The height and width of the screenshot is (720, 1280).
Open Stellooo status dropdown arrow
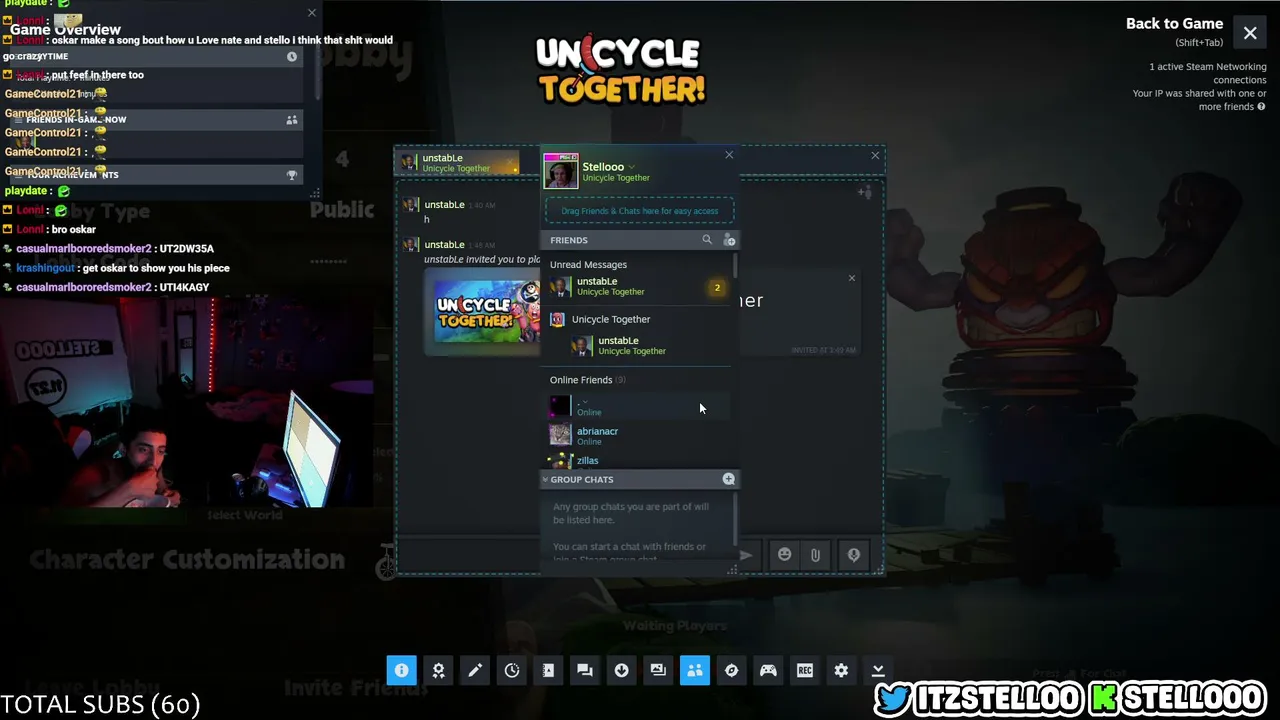pos(631,167)
